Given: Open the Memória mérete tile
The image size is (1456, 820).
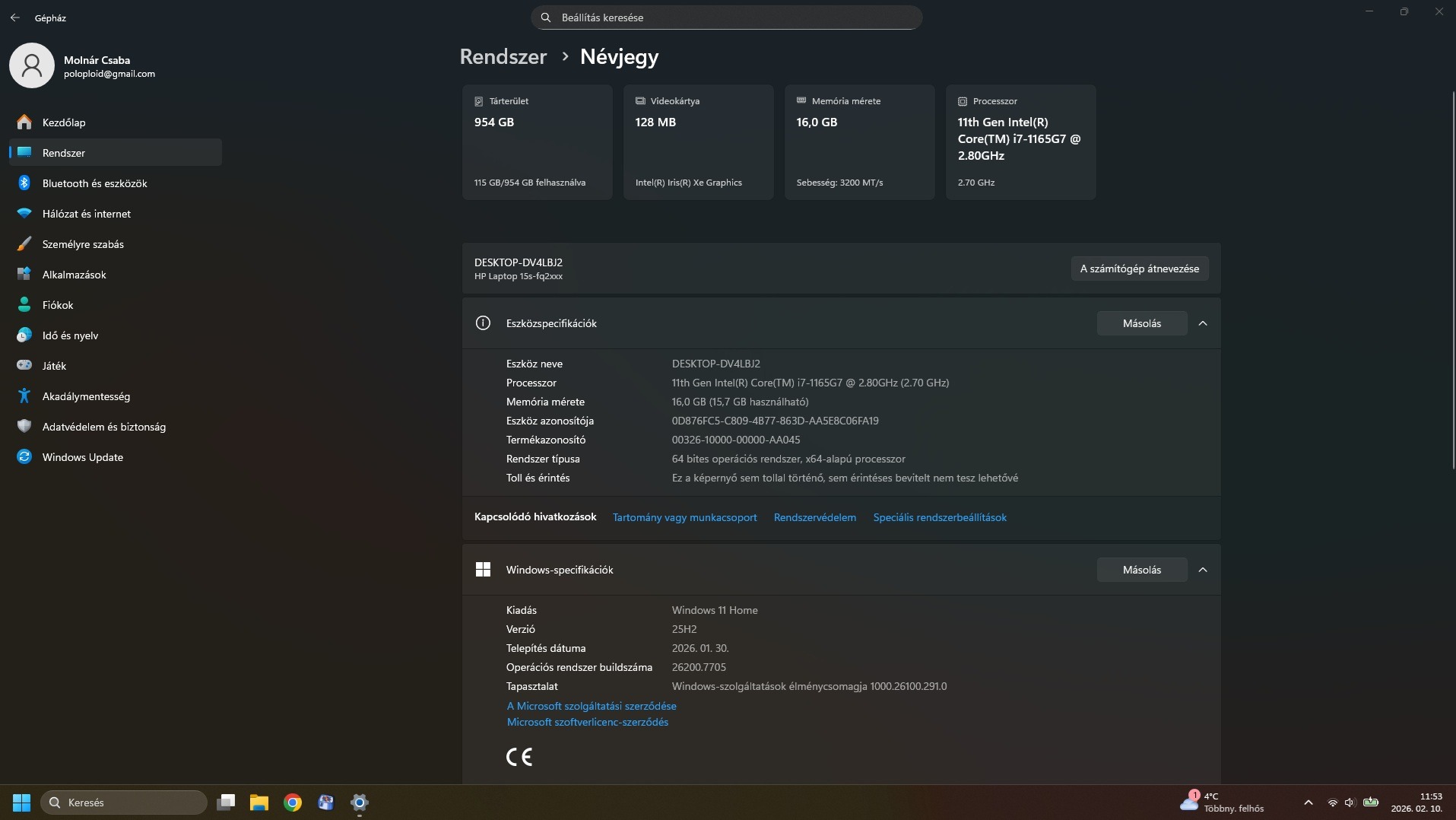Looking at the screenshot, I should [x=860, y=142].
